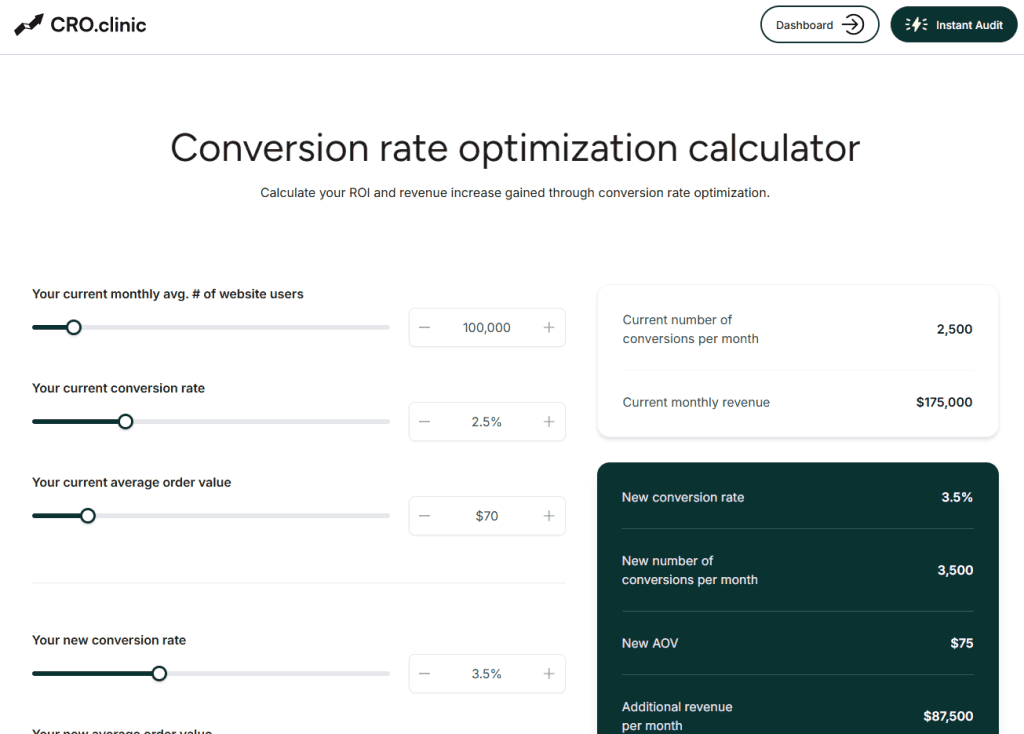This screenshot has width=1024, height=734.
Task: Click the average order value slider handle
Action: [88, 516]
